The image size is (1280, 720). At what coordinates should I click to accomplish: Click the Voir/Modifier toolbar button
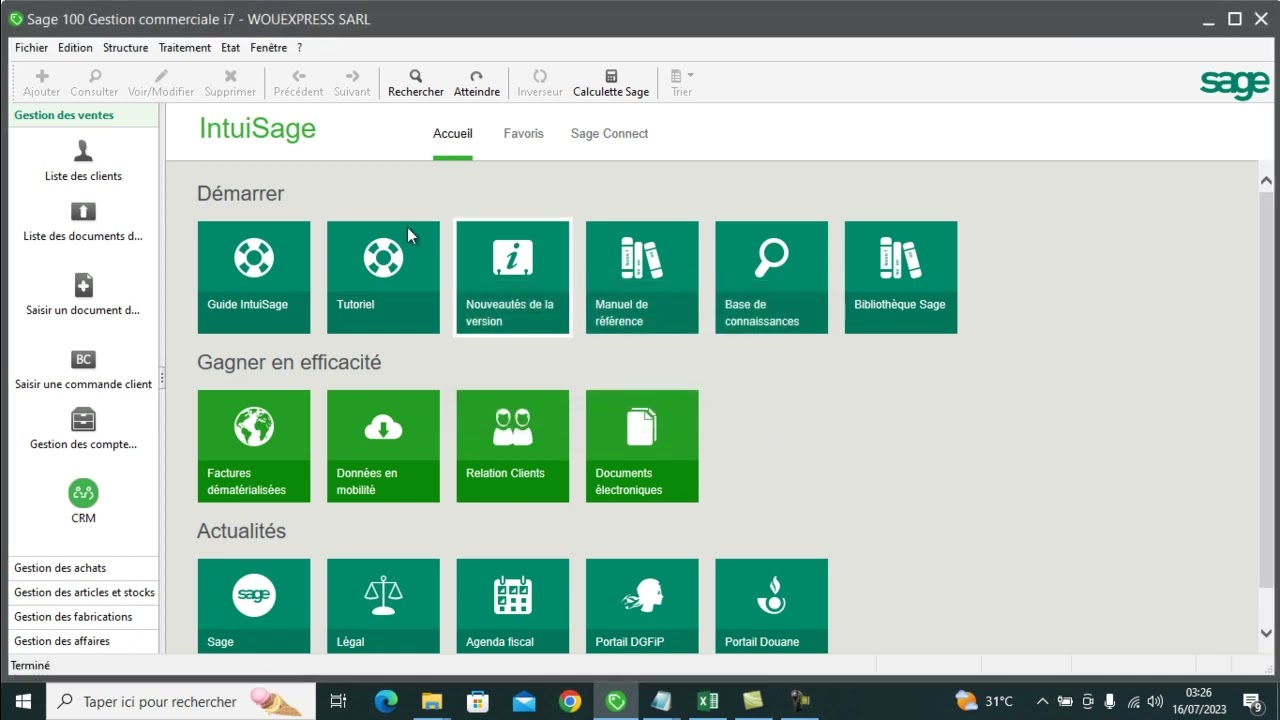click(161, 83)
